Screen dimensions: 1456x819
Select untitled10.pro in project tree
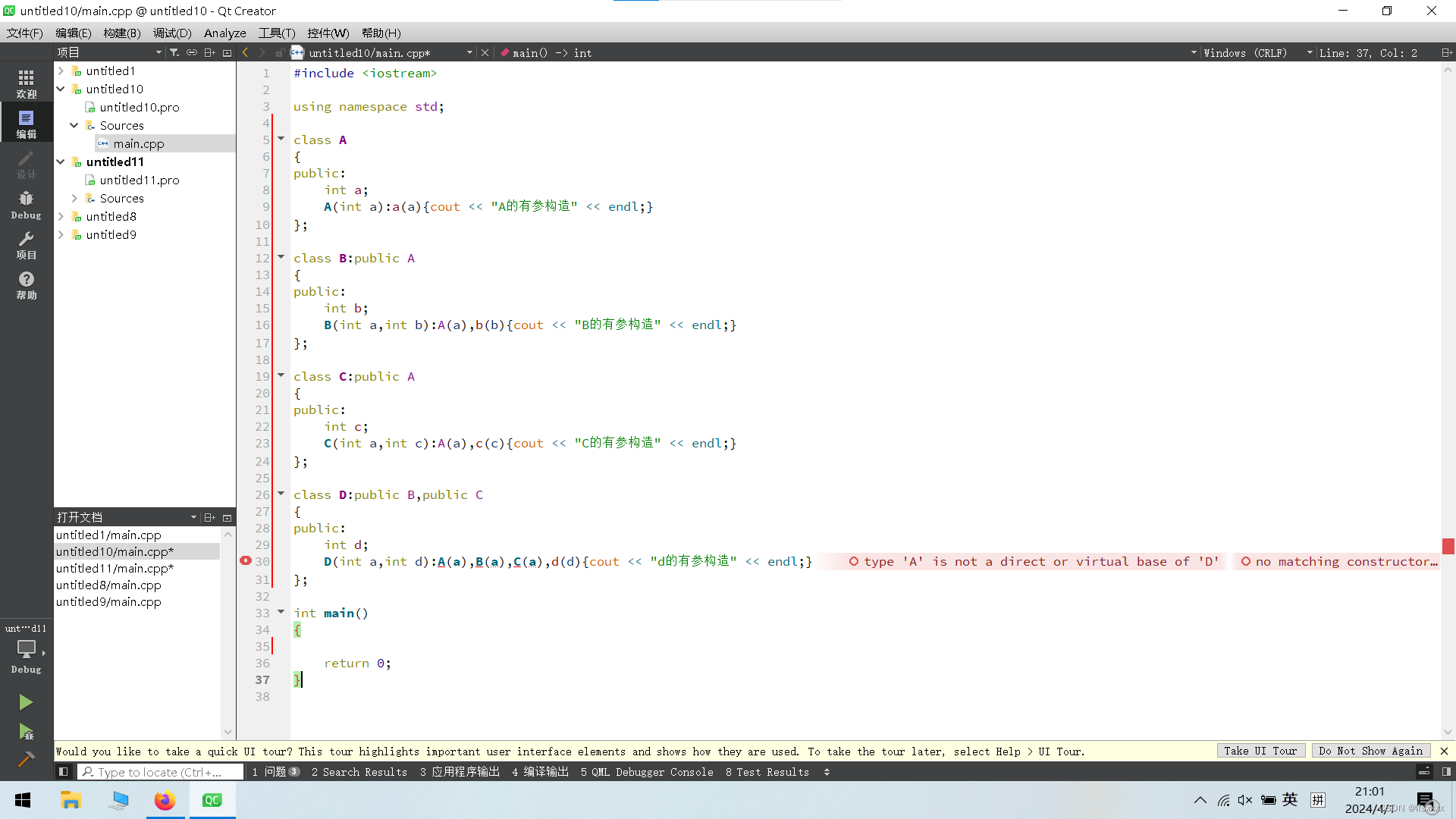(x=140, y=107)
